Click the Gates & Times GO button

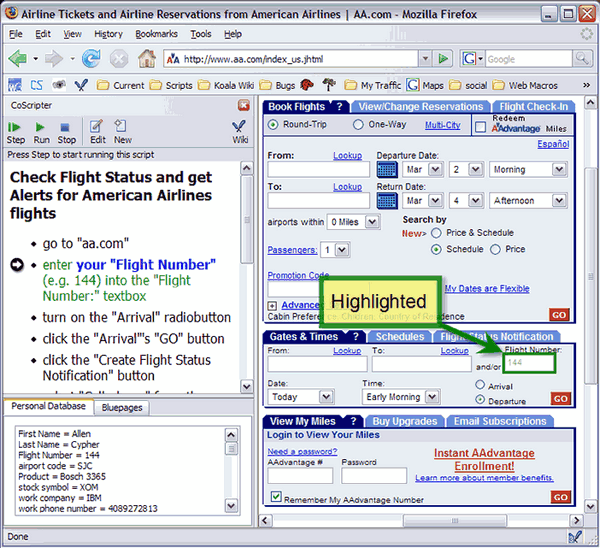561,398
